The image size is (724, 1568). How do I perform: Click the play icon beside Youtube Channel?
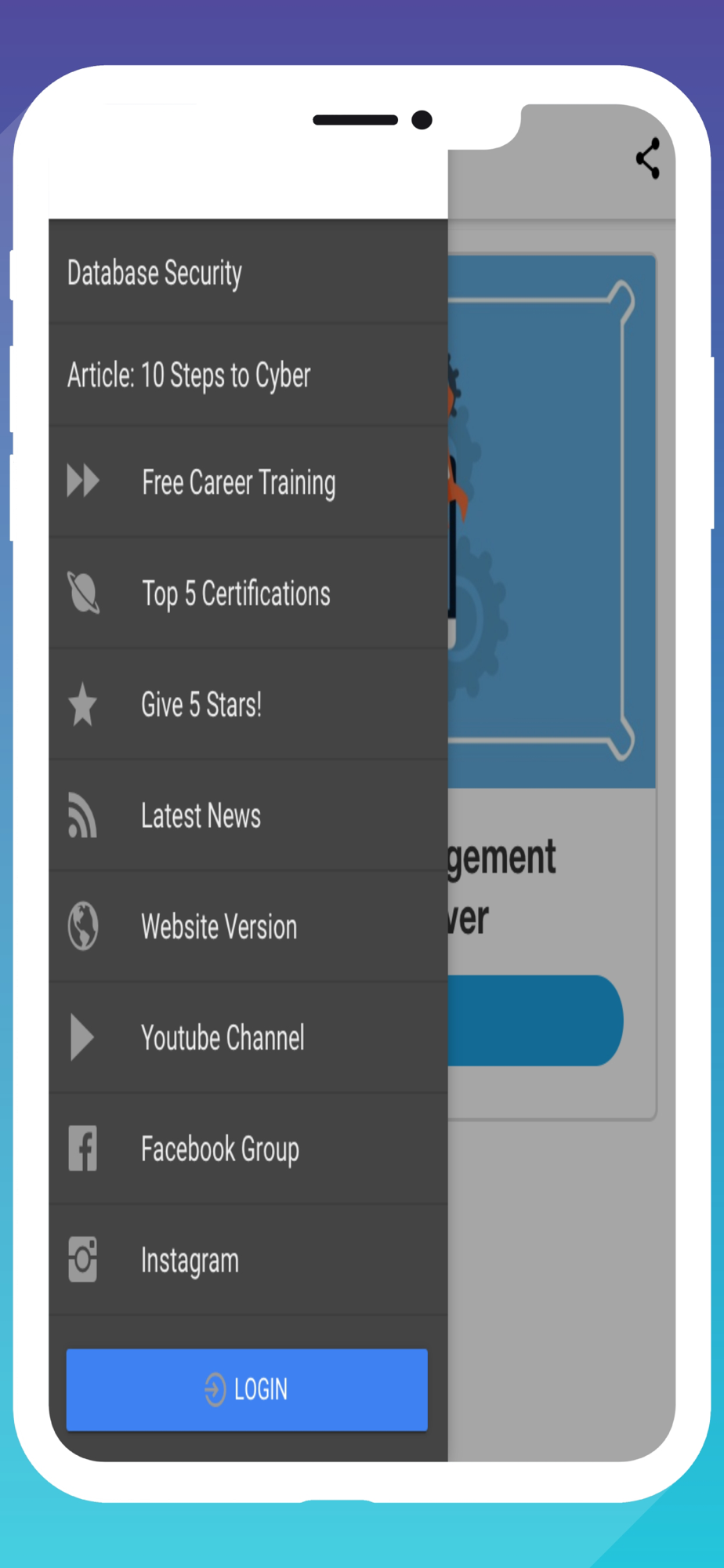(81, 1037)
